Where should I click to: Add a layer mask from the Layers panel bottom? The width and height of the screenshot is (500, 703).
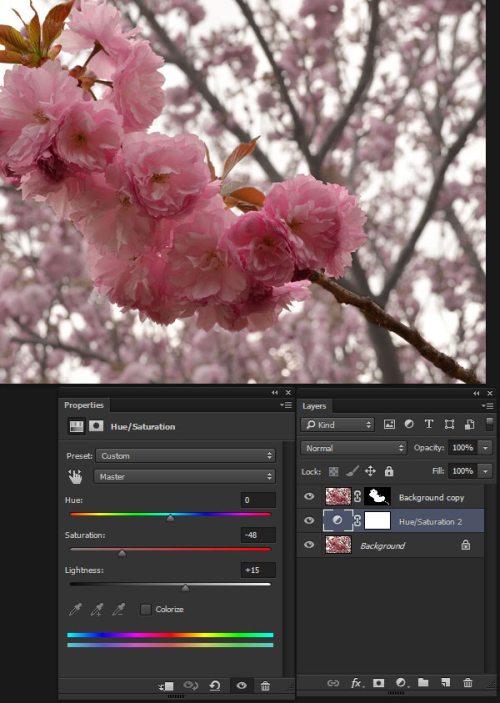pos(378,683)
